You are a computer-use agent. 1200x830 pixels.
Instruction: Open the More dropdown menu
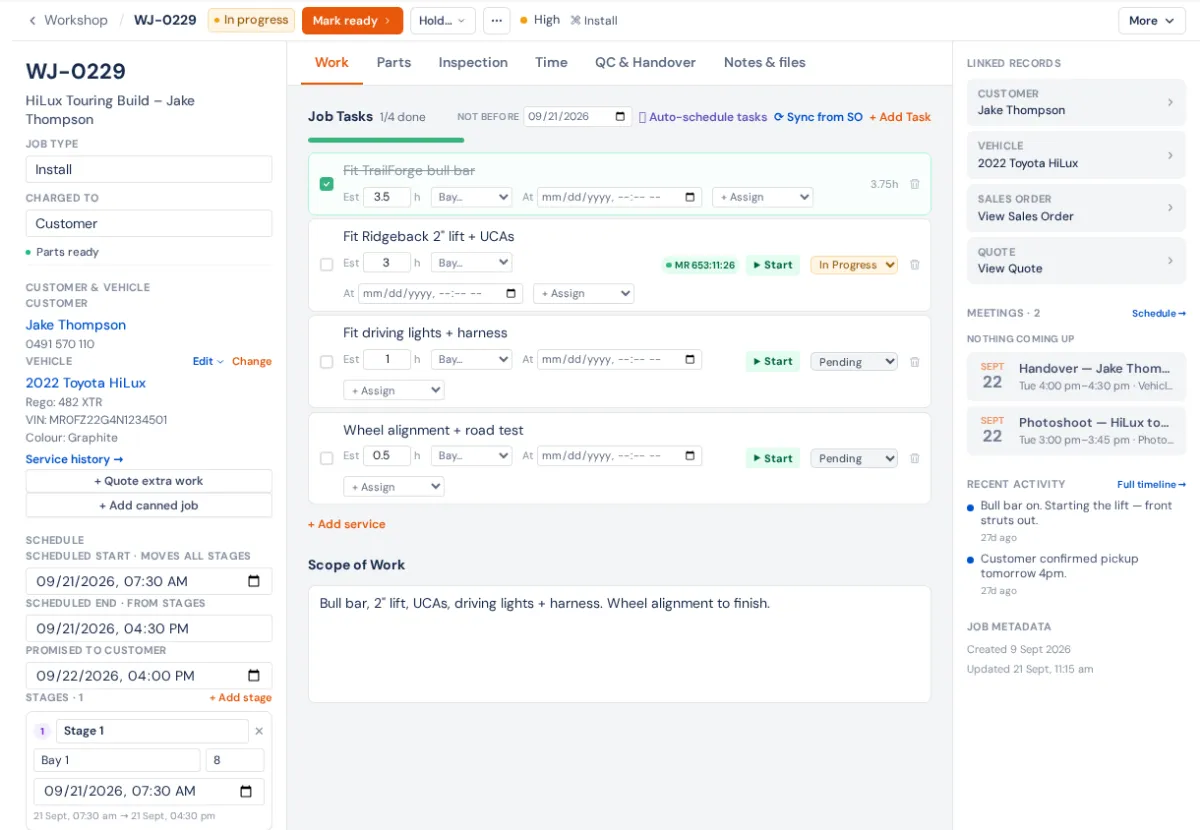(x=1152, y=20)
